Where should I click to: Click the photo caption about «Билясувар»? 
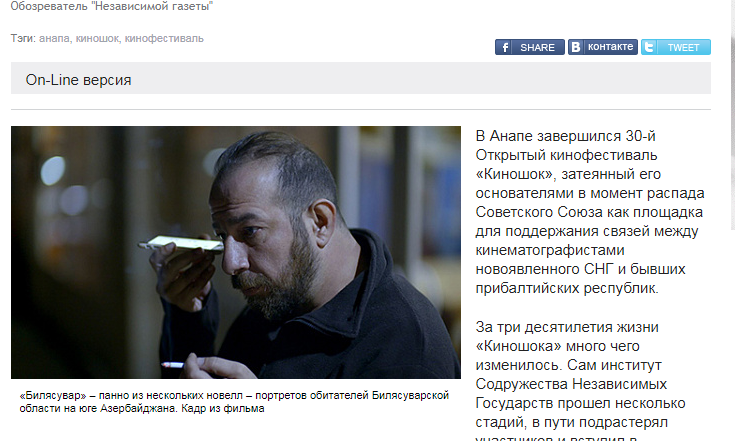coord(234,402)
